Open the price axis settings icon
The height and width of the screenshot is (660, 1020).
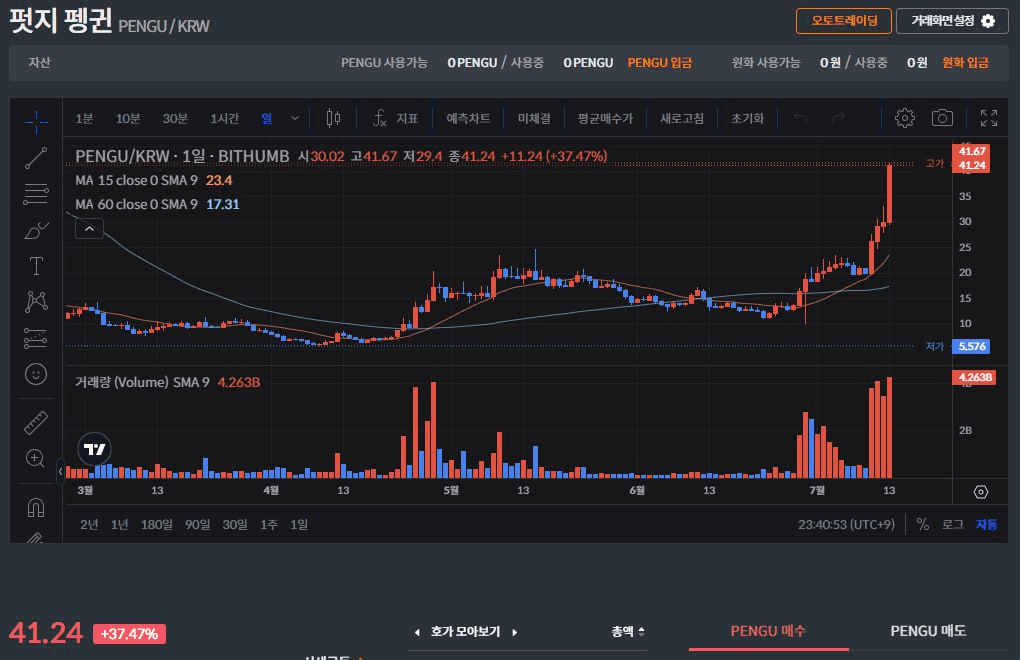pos(980,492)
